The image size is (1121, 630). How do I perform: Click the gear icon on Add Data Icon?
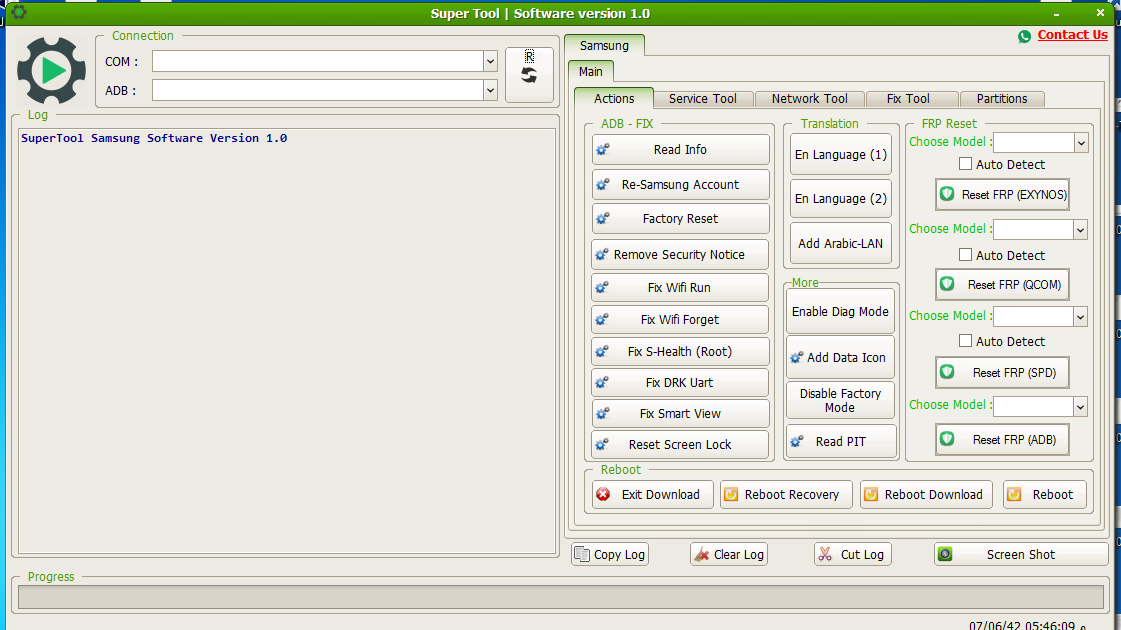(796, 358)
